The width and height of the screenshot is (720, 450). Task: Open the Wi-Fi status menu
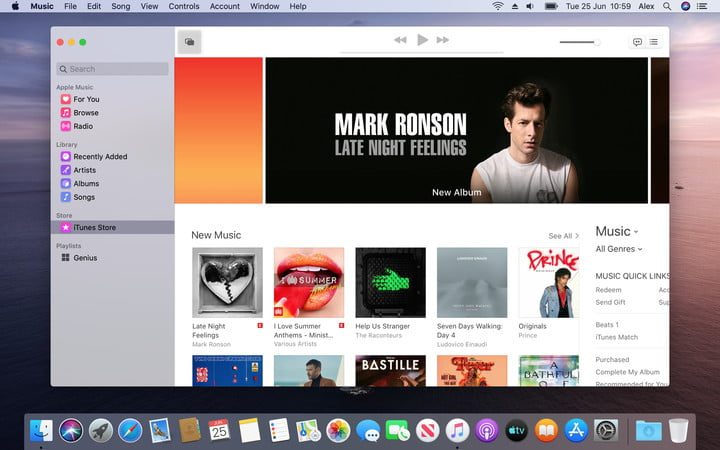(498, 6)
